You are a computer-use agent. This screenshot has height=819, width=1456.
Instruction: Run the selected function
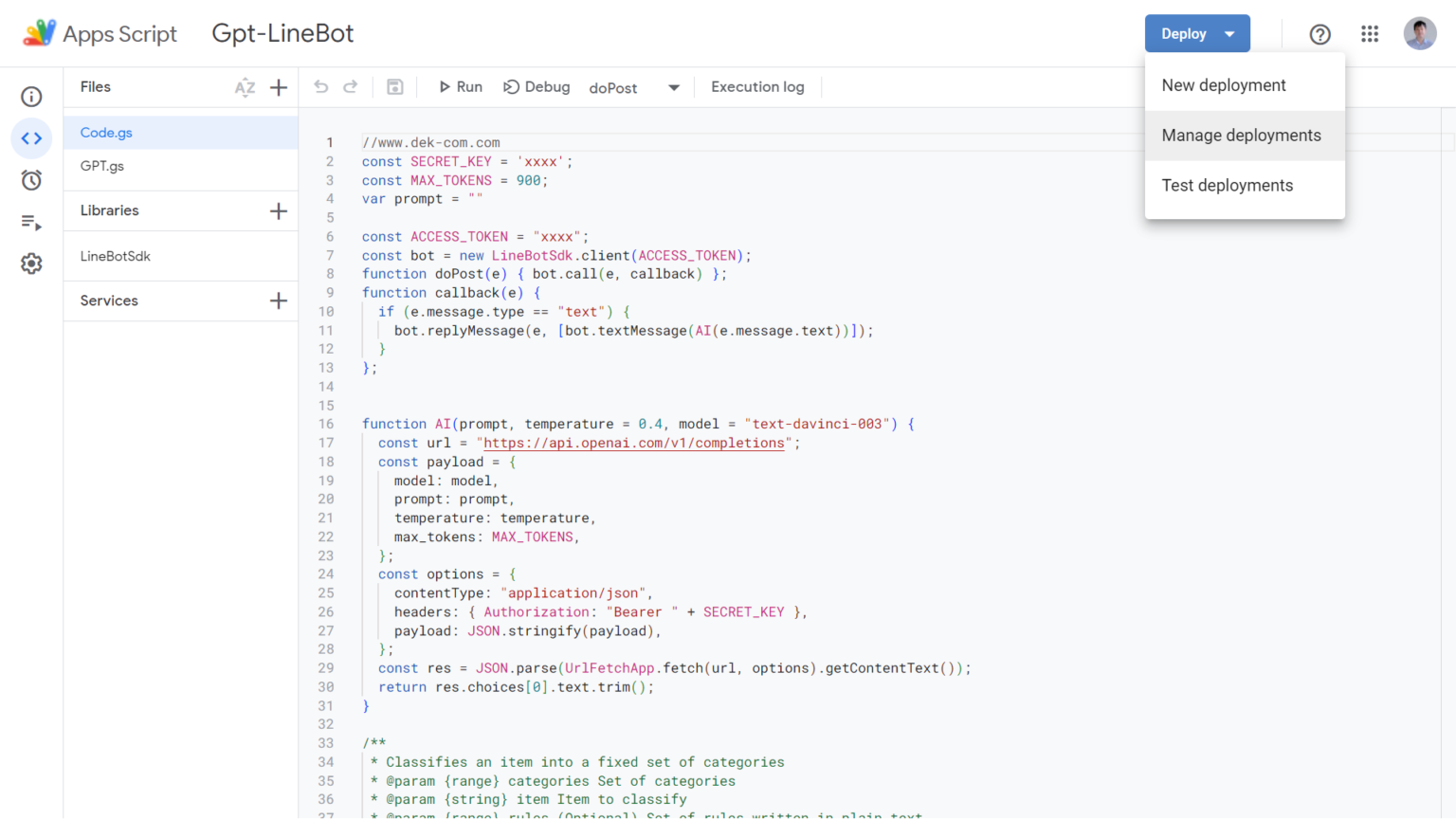[x=461, y=87]
